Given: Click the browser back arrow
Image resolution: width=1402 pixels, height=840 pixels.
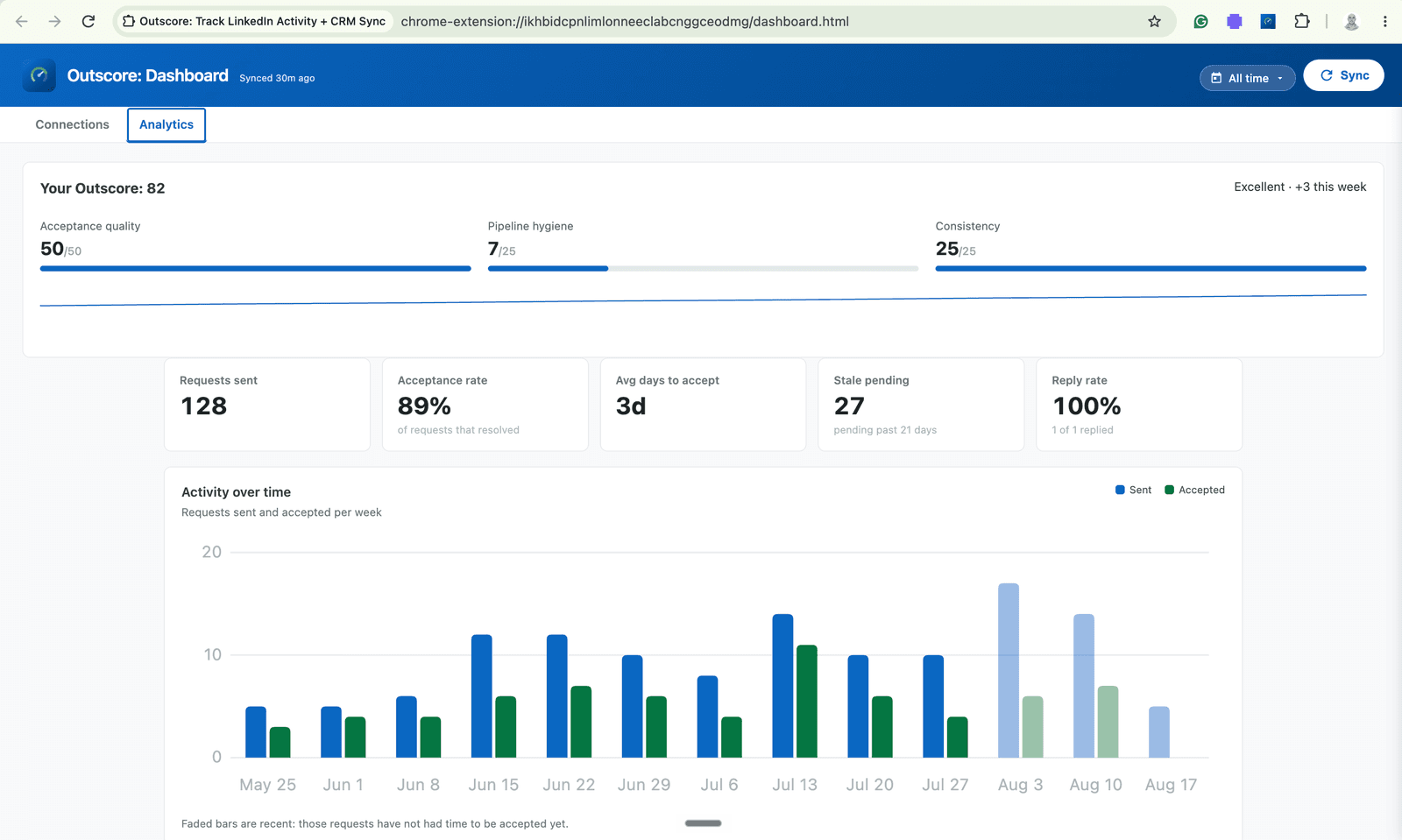Looking at the screenshot, I should click(x=22, y=21).
